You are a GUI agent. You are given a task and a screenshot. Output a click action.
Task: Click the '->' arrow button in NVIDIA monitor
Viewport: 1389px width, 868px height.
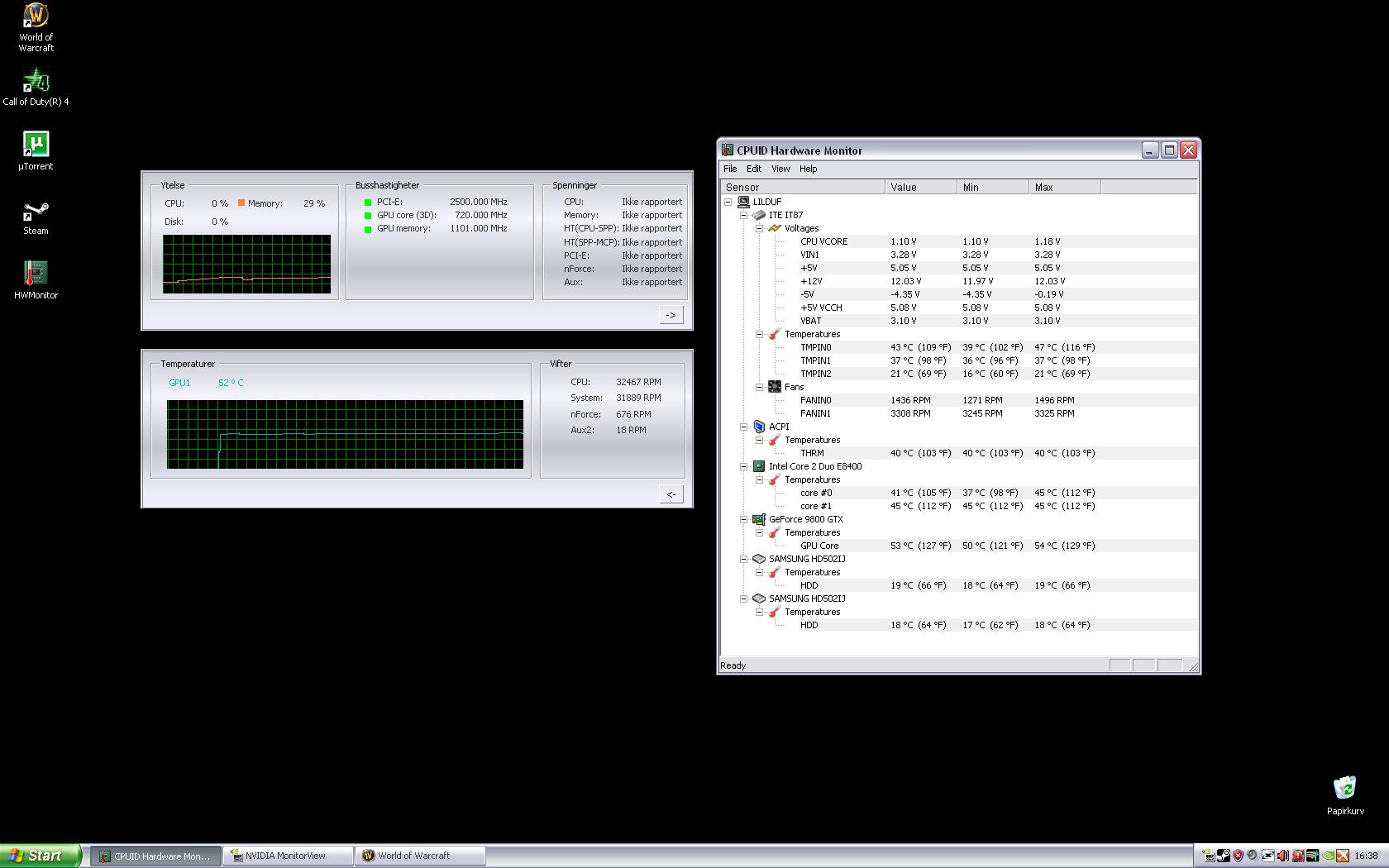click(x=671, y=315)
